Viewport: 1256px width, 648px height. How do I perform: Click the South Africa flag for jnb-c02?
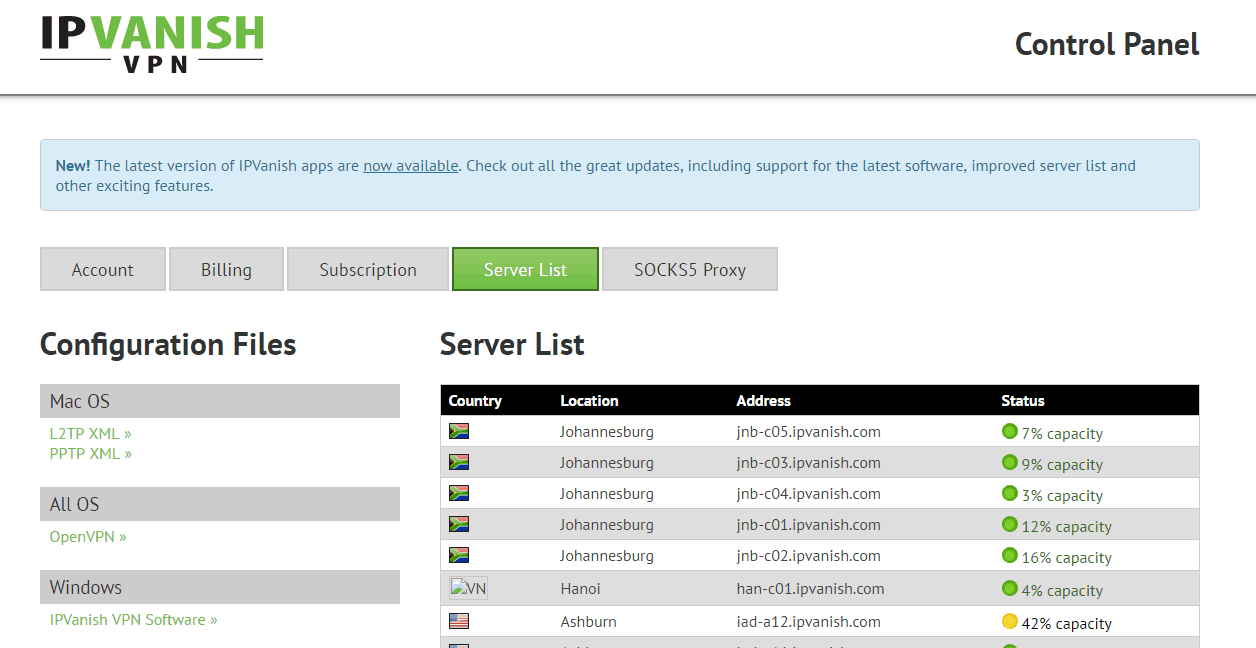click(459, 556)
